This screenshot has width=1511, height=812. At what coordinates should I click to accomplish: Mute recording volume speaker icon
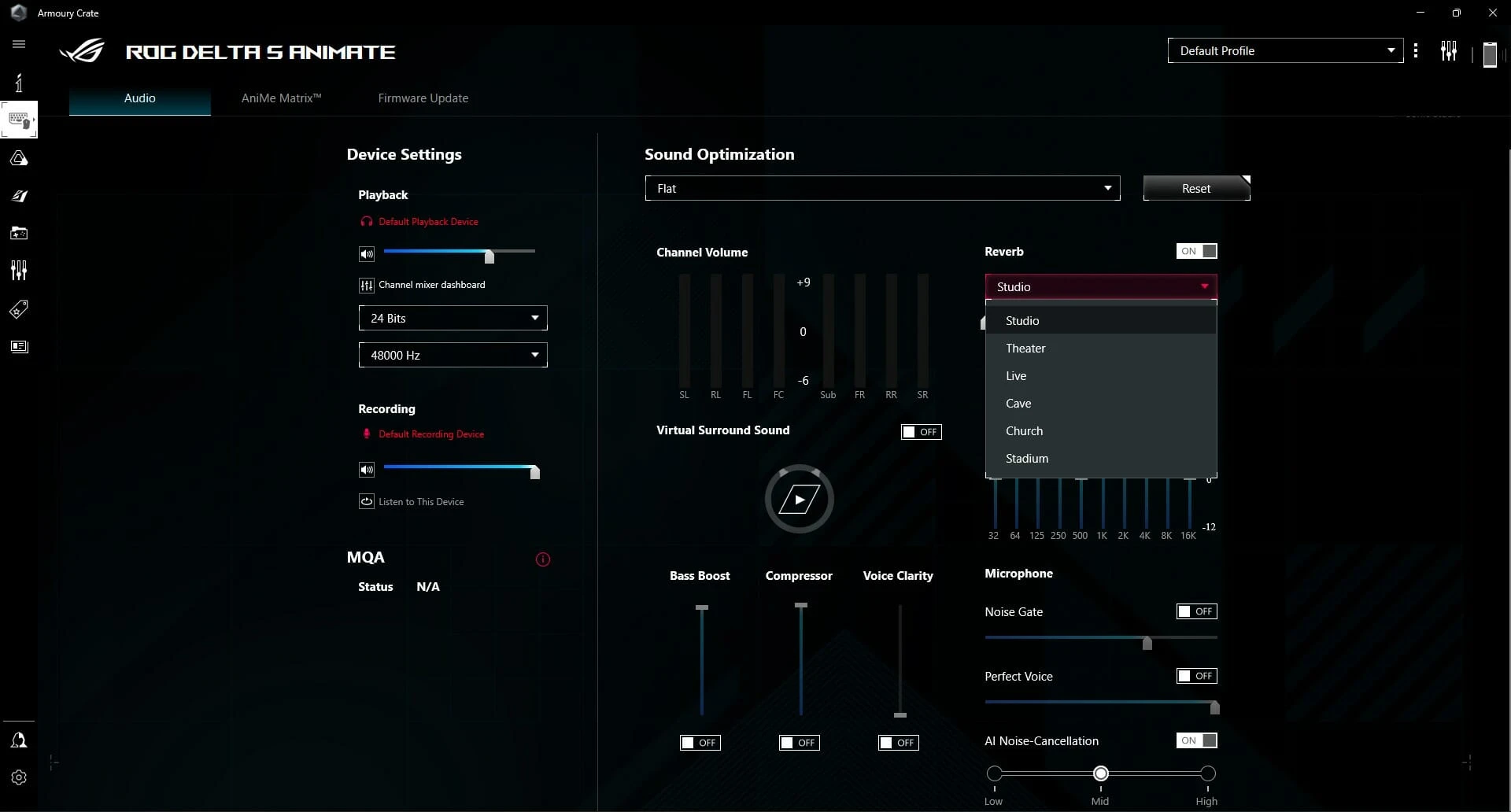click(367, 470)
